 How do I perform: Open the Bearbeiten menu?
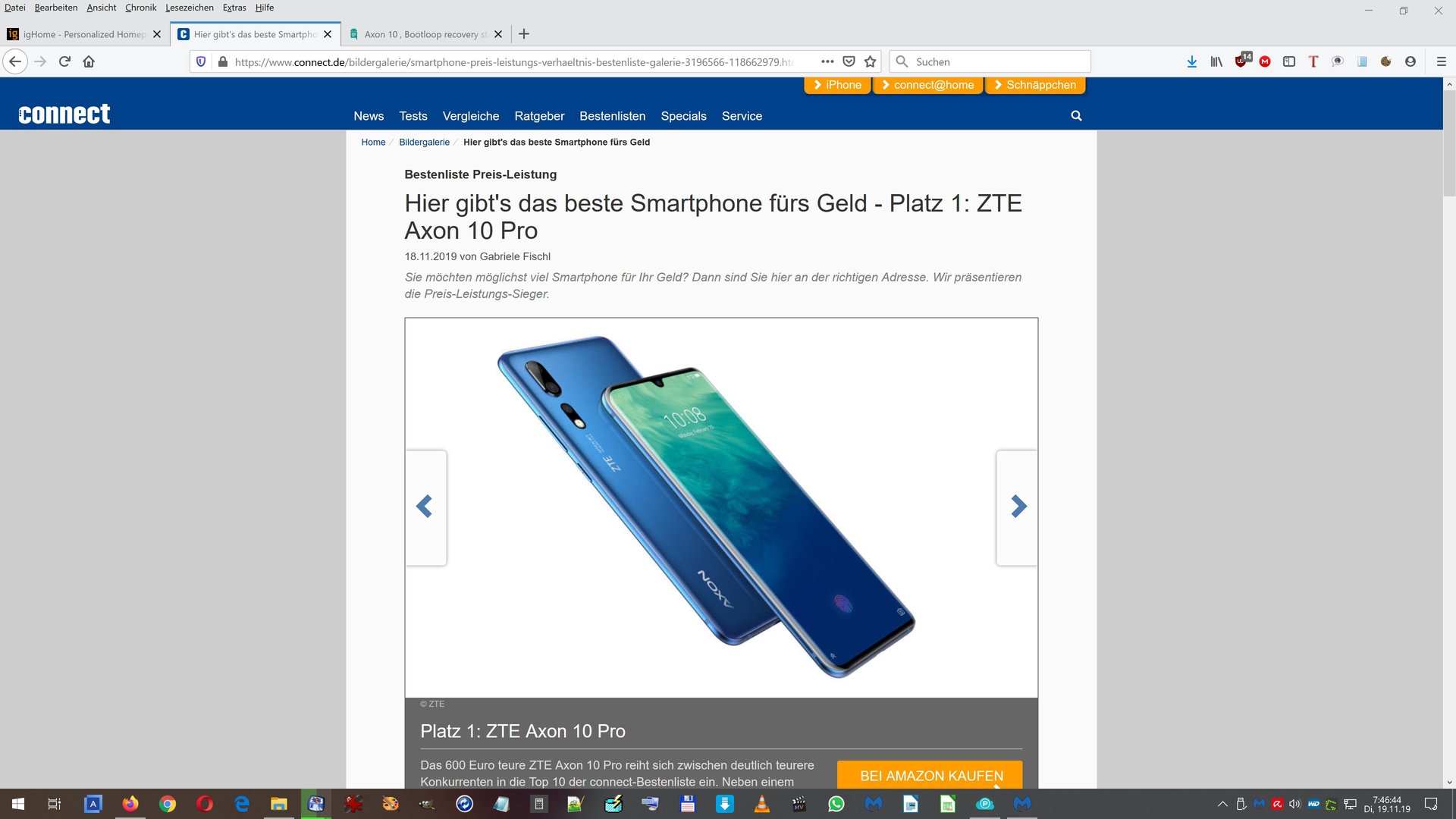[x=56, y=8]
